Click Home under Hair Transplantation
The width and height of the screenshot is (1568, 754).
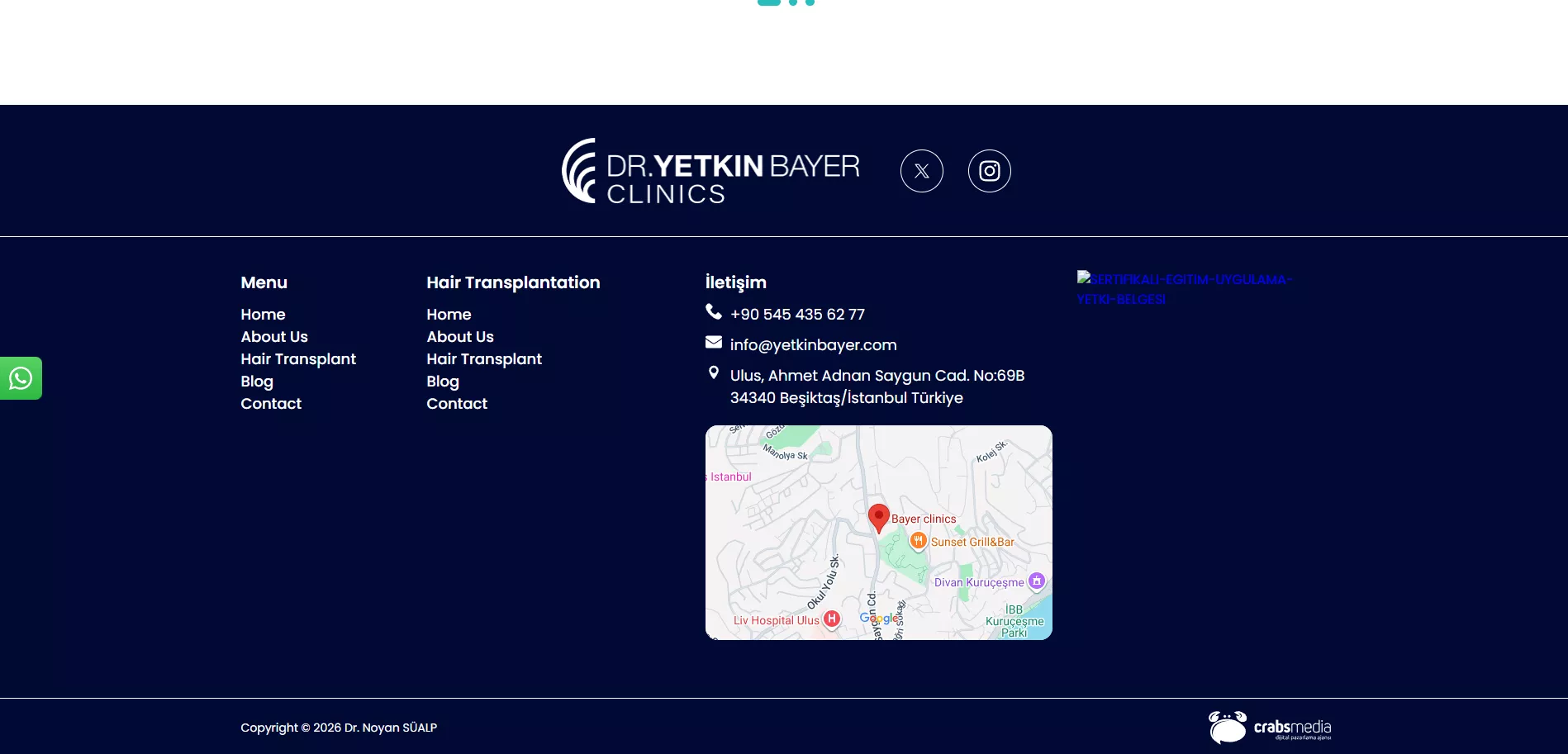(449, 315)
